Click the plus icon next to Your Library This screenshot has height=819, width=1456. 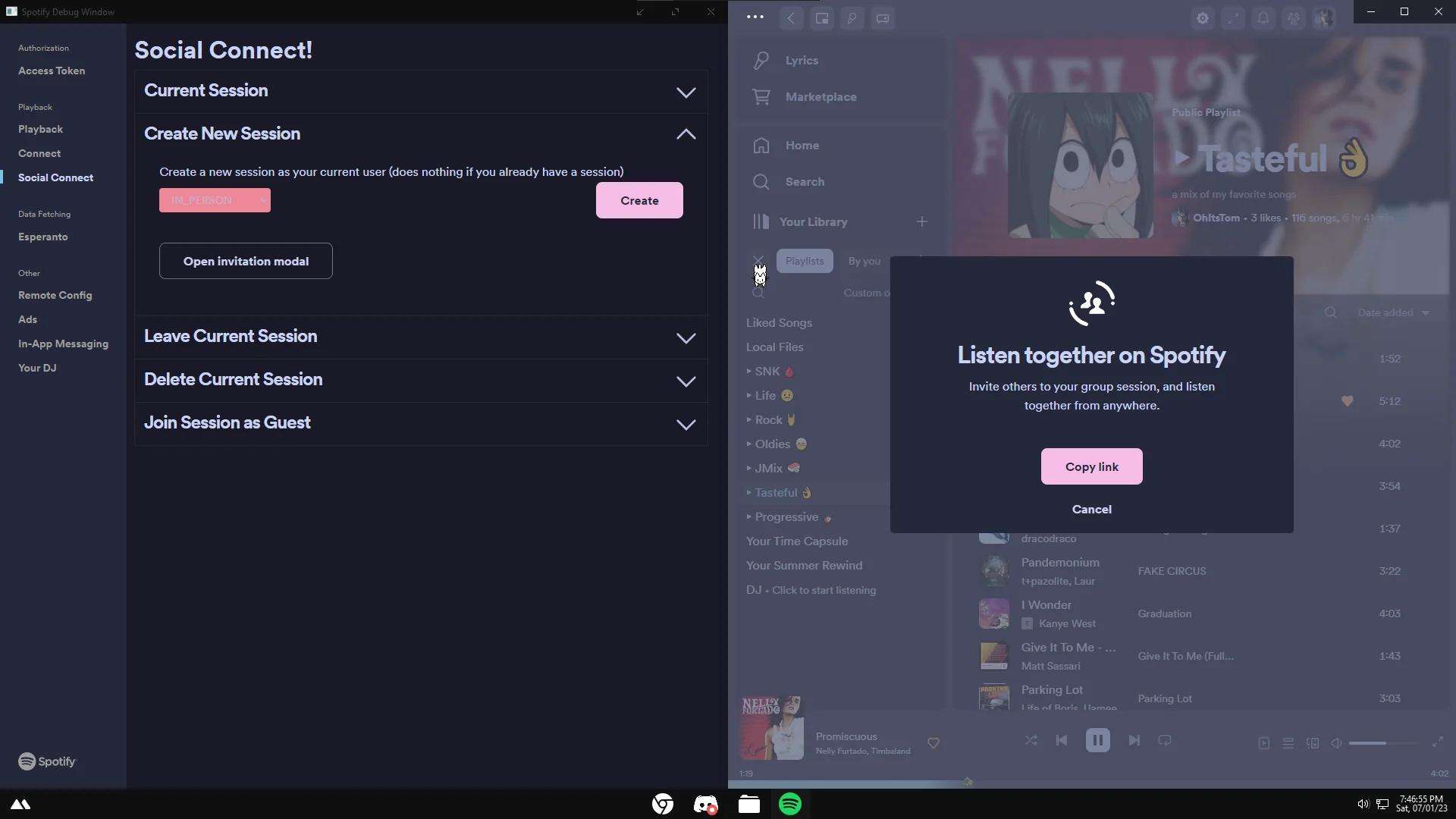point(921,221)
